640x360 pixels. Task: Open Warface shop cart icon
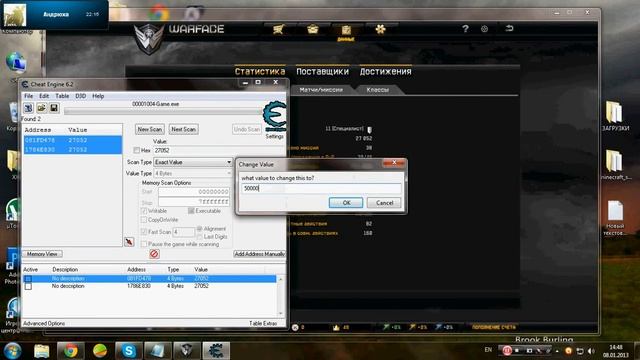click(x=278, y=29)
